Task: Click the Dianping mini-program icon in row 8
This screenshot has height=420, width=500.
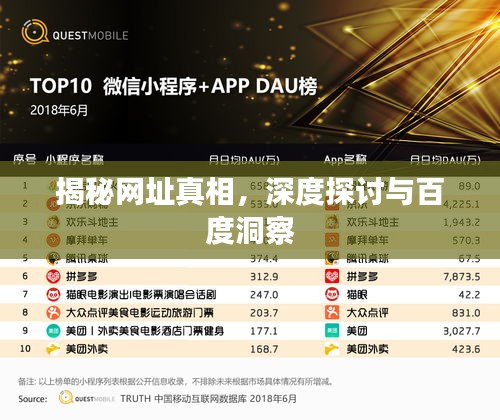Action: coord(53,313)
